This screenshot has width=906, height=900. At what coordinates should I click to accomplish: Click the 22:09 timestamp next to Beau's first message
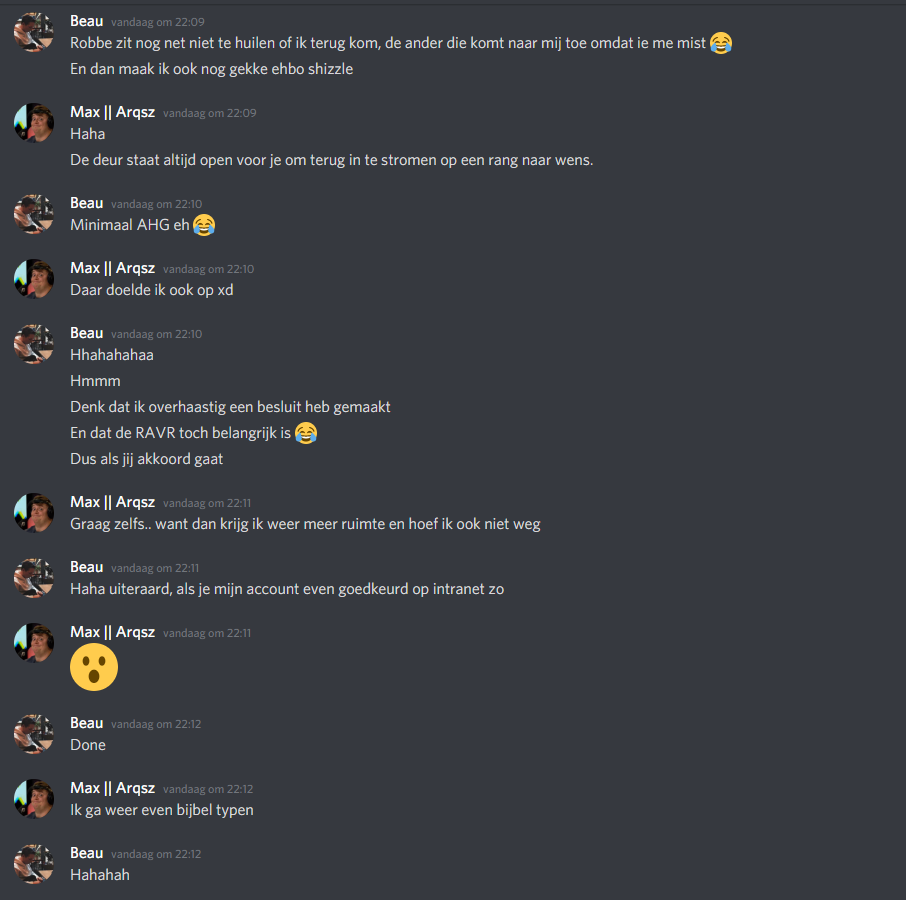click(157, 21)
